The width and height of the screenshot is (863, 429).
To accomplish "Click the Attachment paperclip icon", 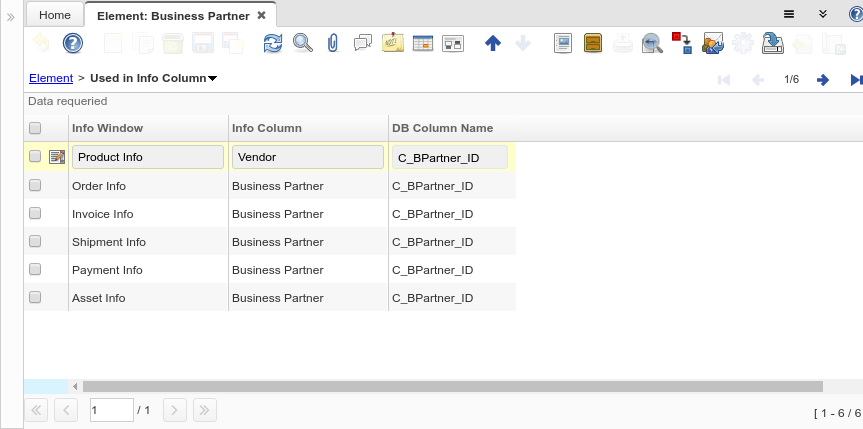I will 333,43.
